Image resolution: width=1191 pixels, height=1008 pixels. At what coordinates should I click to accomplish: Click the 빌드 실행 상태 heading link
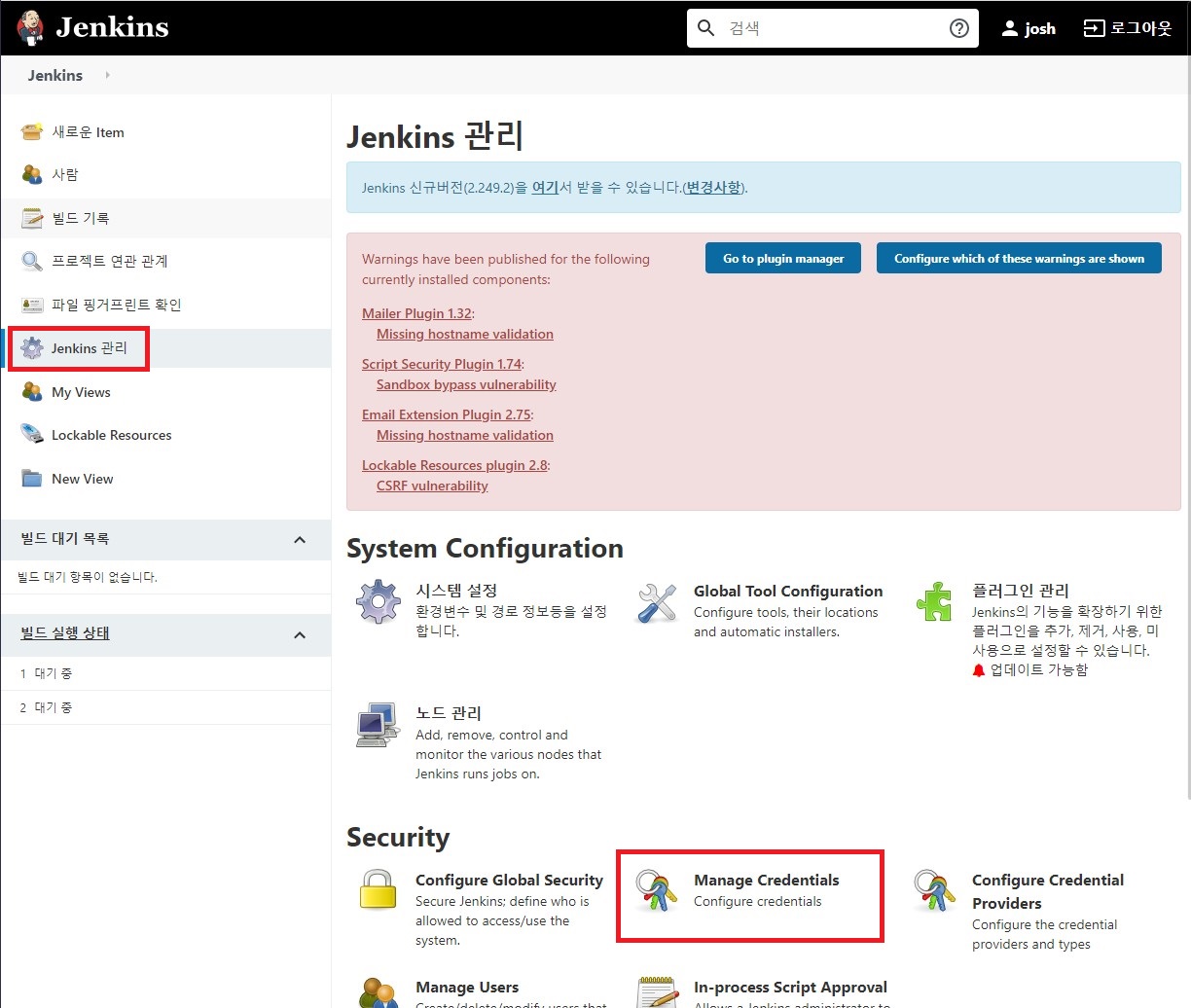coord(65,632)
